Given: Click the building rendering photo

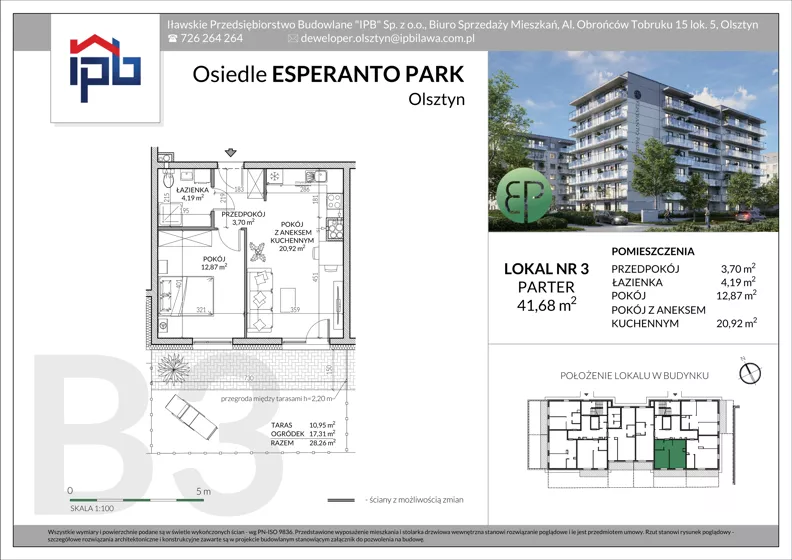Looking at the screenshot, I should (x=633, y=141).
